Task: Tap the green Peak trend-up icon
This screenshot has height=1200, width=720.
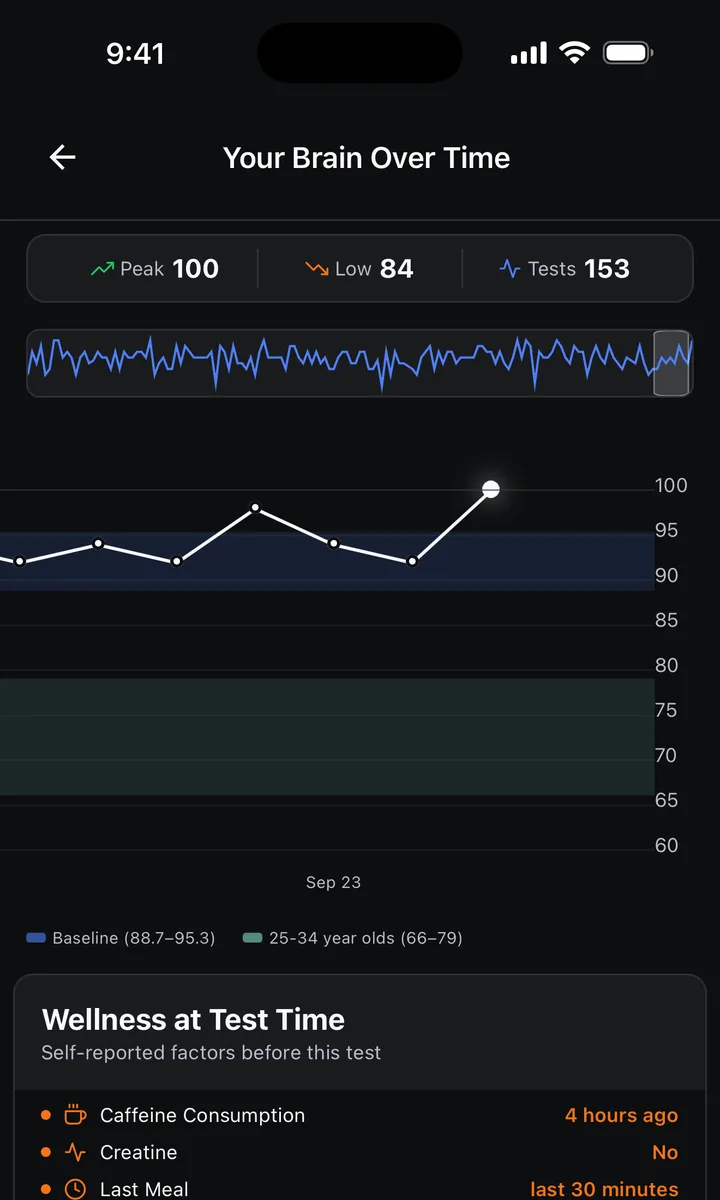Action: [102, 269]
